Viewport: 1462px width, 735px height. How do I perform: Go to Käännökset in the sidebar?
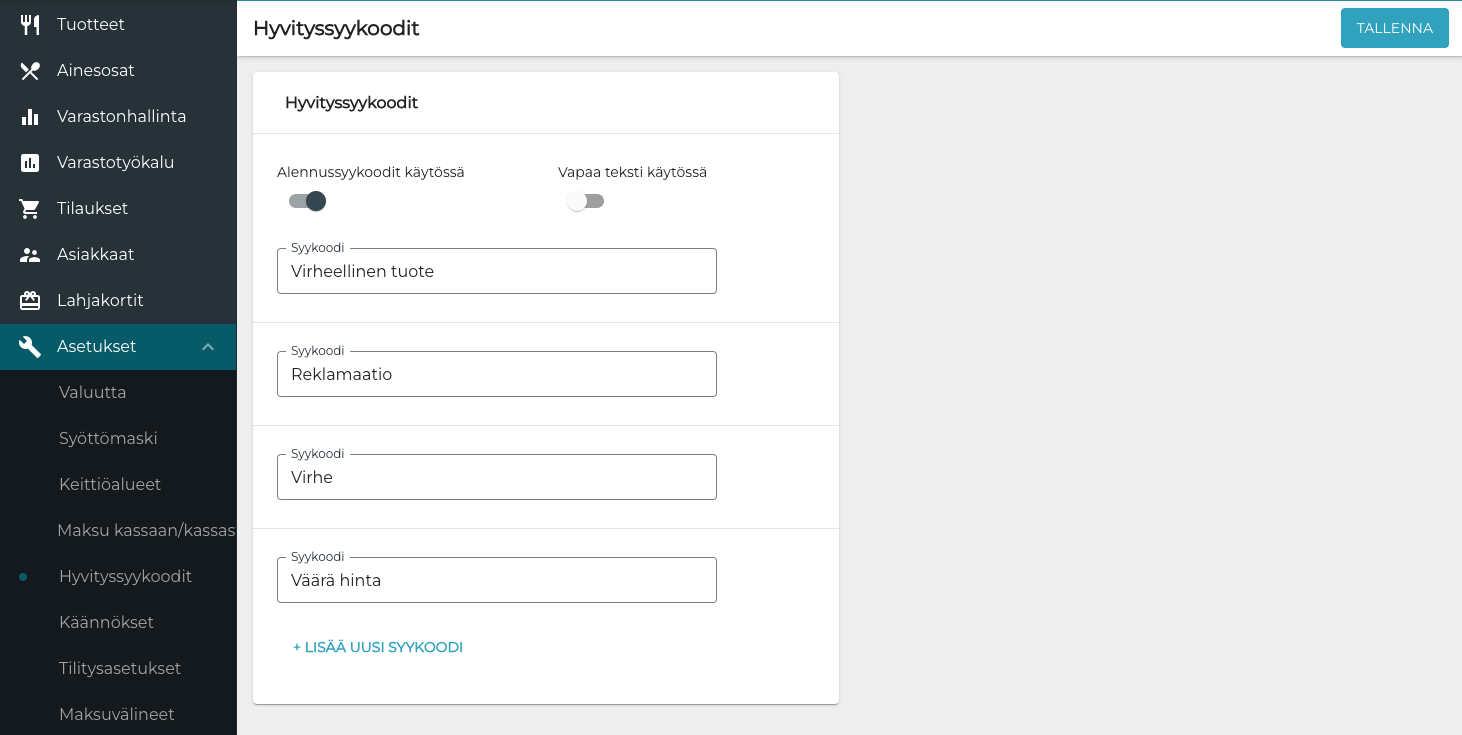click(106, 622)
